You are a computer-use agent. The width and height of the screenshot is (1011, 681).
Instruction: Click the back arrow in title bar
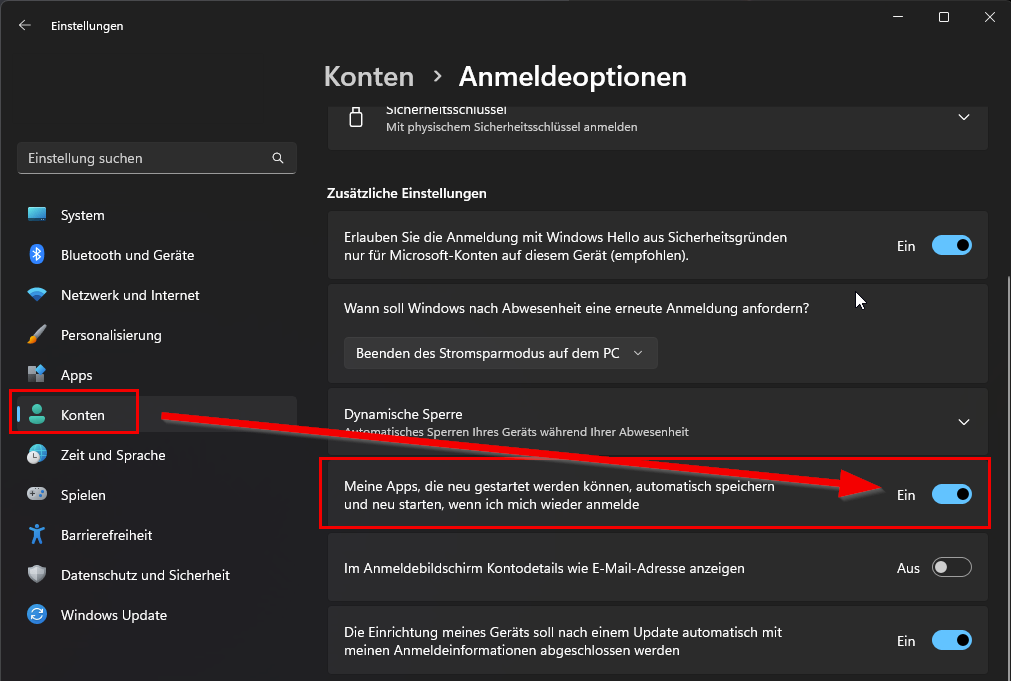tap(25, 26)
